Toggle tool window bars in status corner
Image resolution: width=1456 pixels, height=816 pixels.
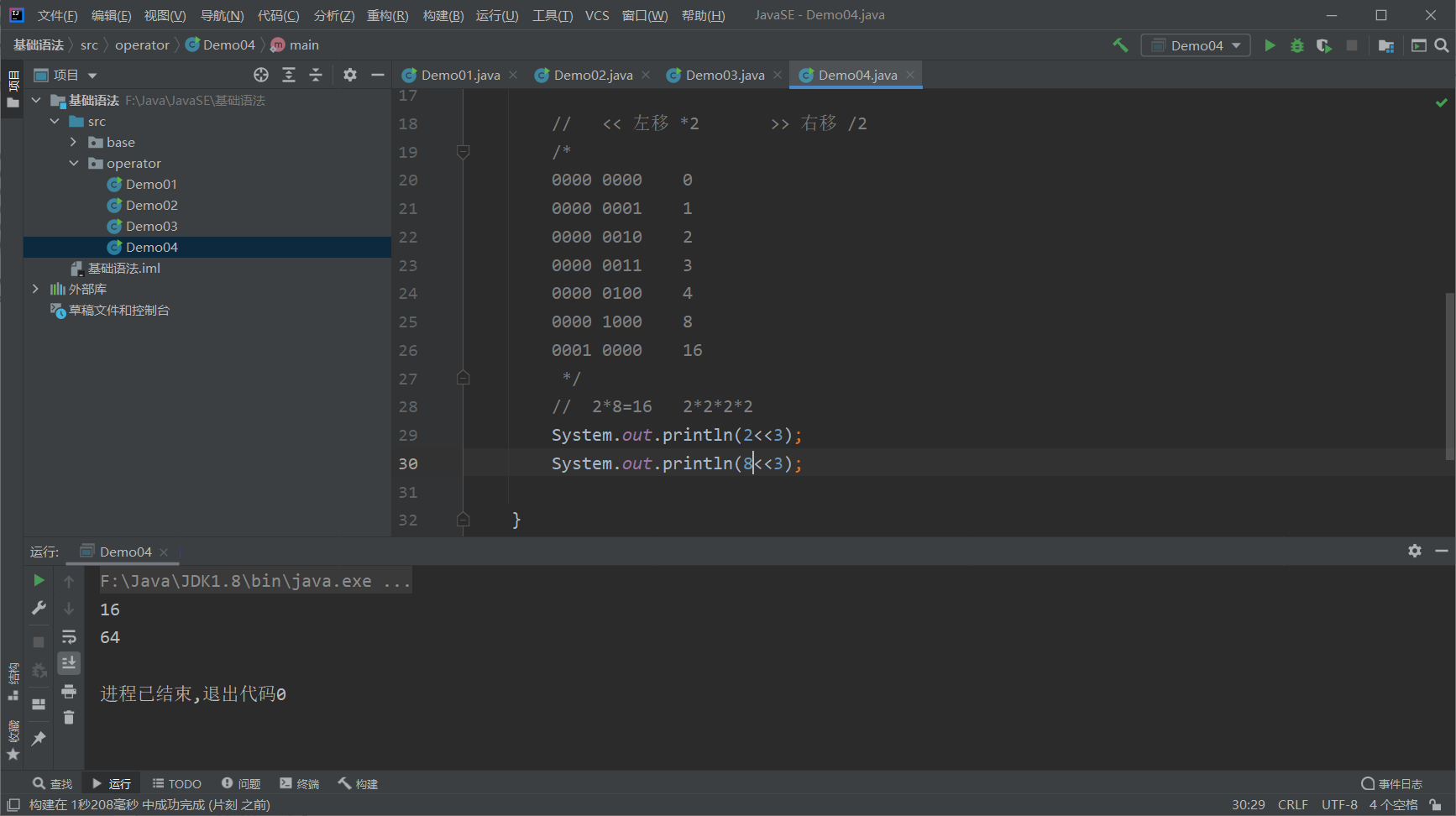click(13, 804)
